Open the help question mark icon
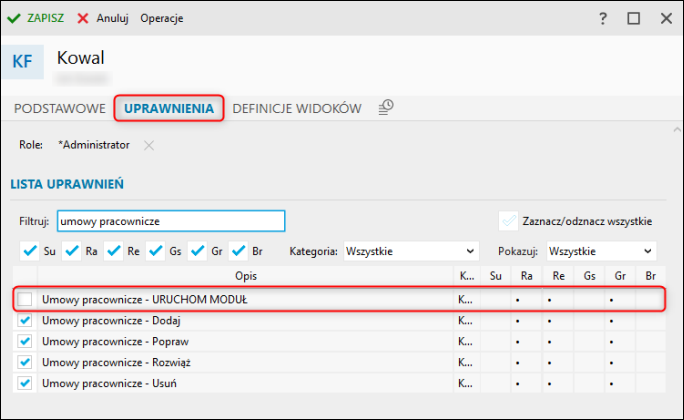Viewport: 684px width, 420px height. [x=602, y=18]
